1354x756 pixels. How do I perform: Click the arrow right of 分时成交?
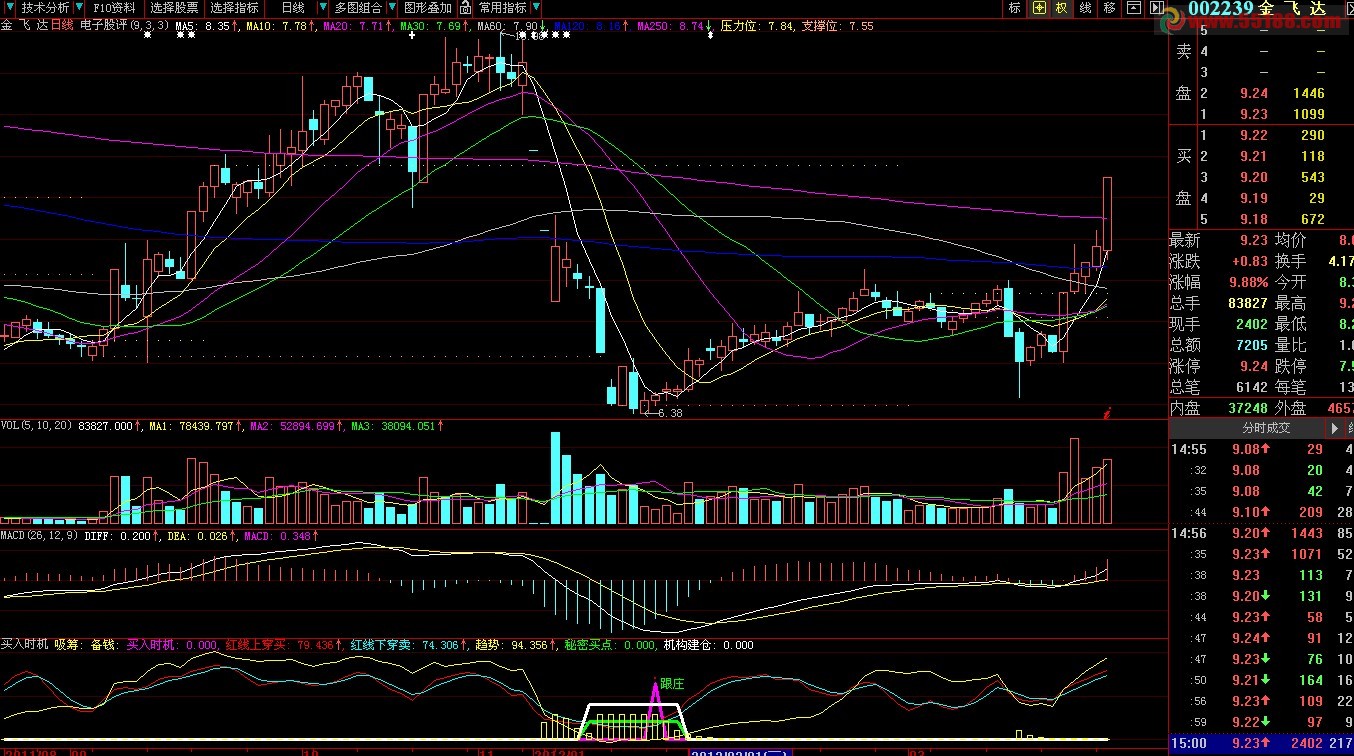pos(1335,427)
